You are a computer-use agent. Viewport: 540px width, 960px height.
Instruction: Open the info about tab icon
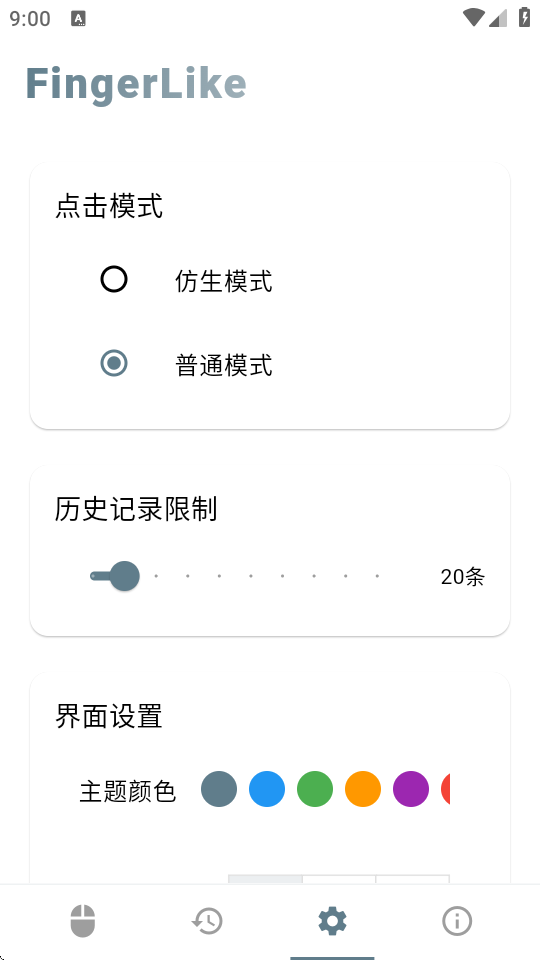click(x=457, y=921)
